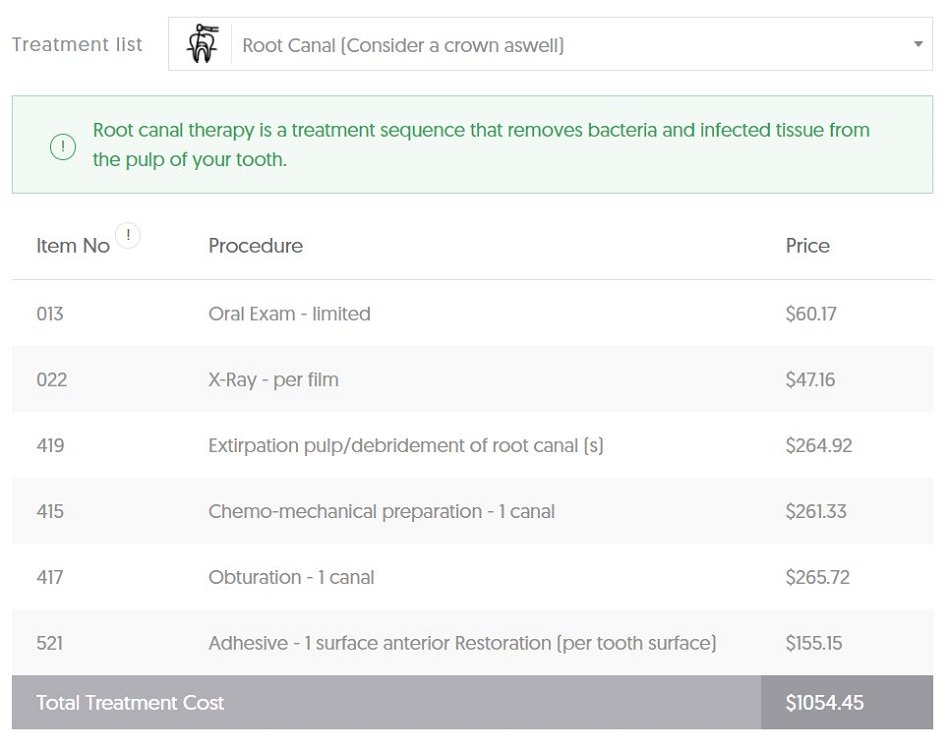The width and height of the screenshot is (950, 749).
Task: Click item number 419
Action: coord(50,445)
